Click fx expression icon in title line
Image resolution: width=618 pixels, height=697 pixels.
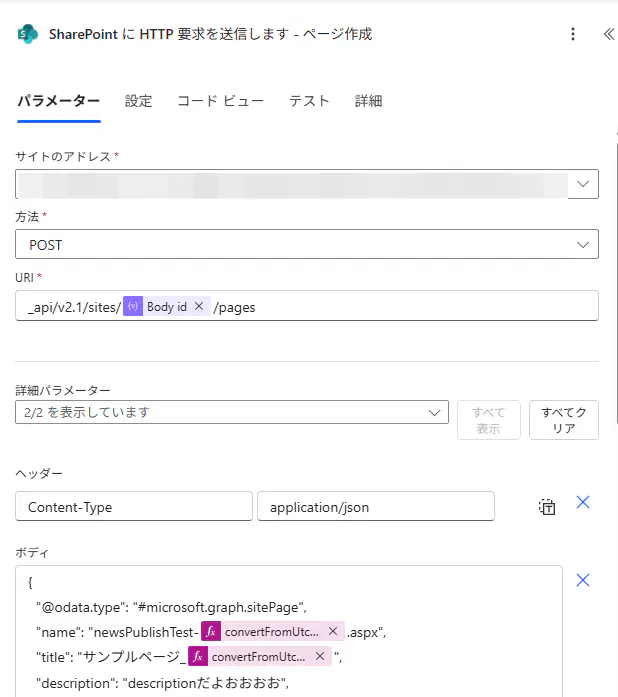(198, 656)
